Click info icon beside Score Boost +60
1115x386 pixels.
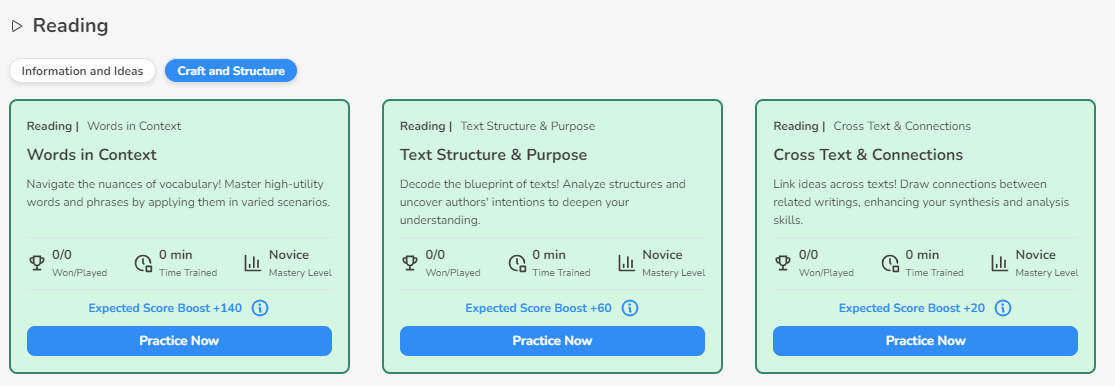tap(630, 308)
